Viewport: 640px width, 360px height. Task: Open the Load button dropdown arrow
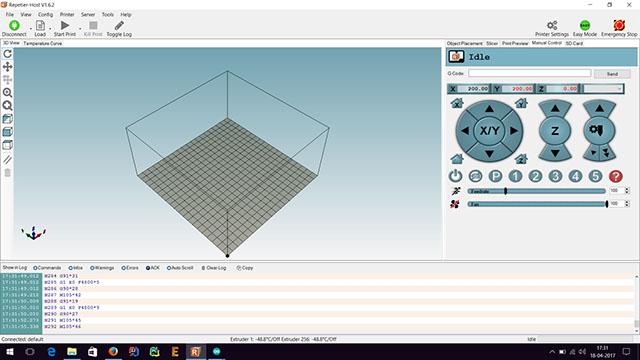pos(50,29)
